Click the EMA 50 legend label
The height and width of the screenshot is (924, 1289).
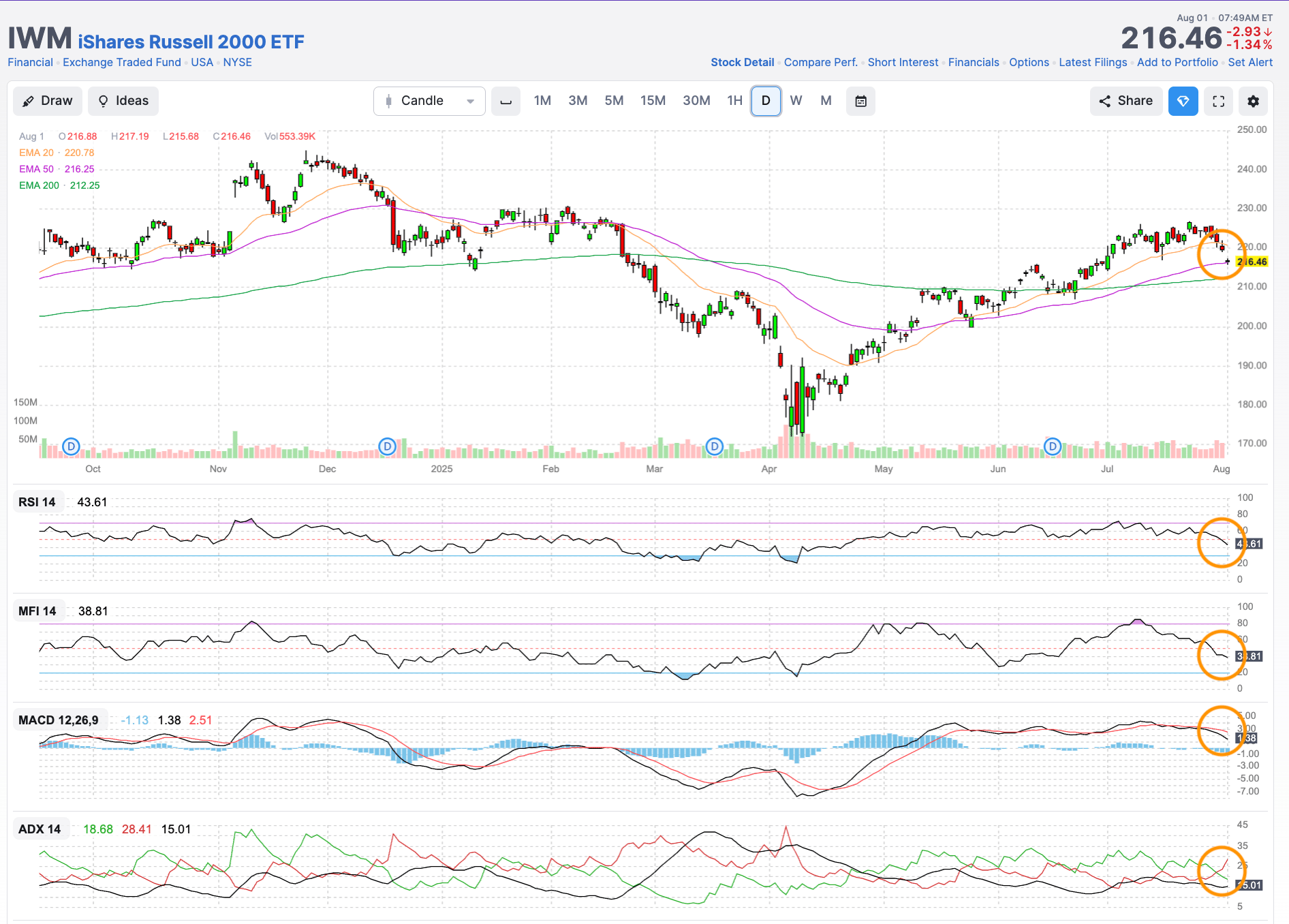click(x=36, y=169)
